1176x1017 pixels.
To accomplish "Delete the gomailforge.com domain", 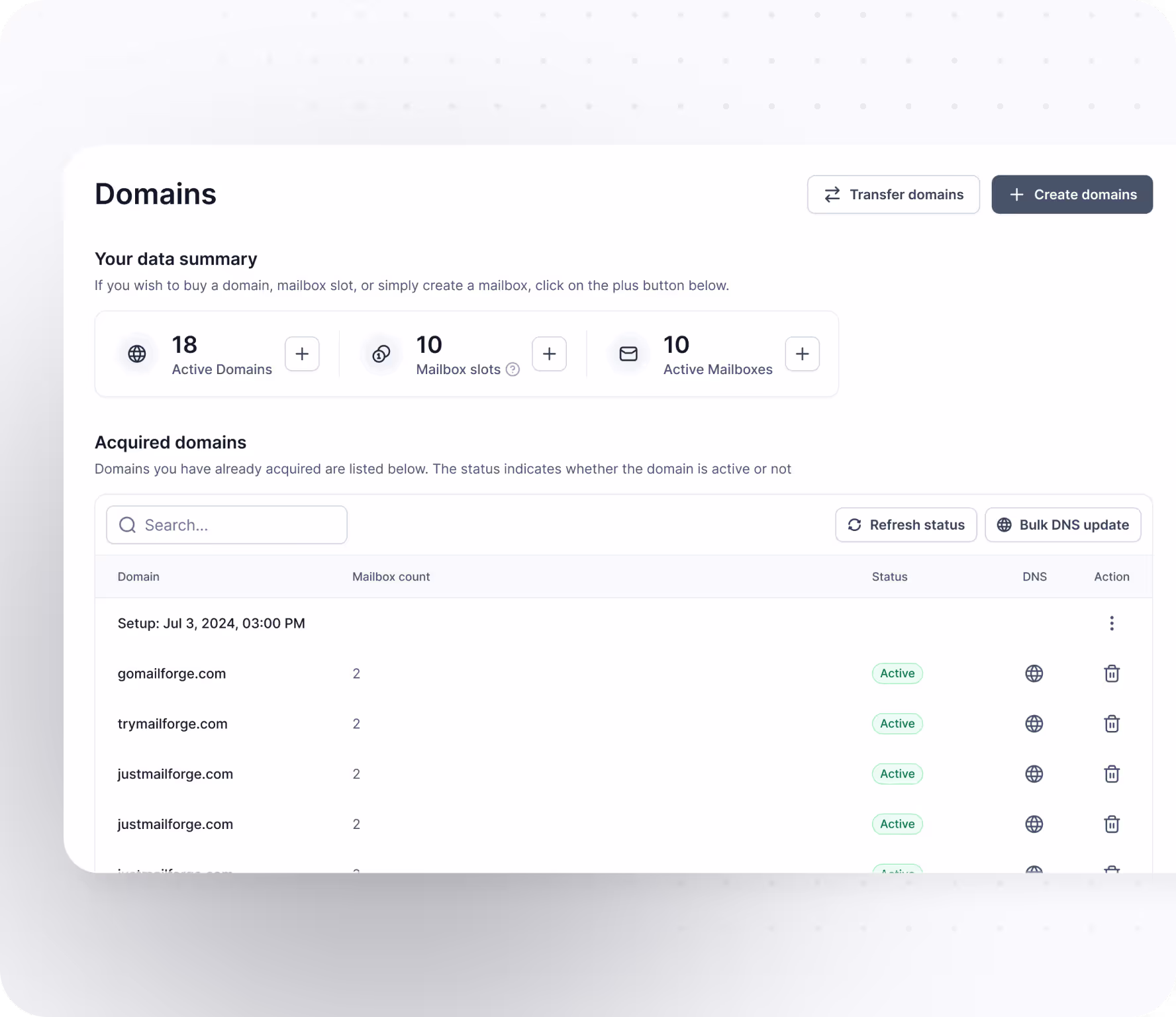I will coord(1111,673).
